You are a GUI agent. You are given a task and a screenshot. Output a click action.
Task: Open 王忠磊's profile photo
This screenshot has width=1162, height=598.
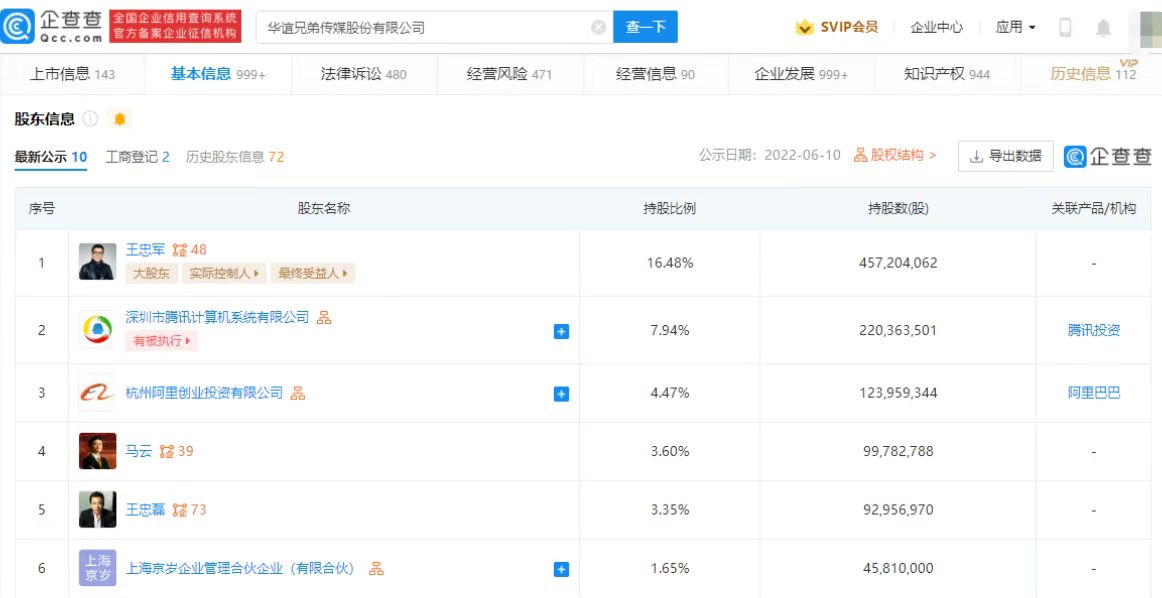[97, 509]
